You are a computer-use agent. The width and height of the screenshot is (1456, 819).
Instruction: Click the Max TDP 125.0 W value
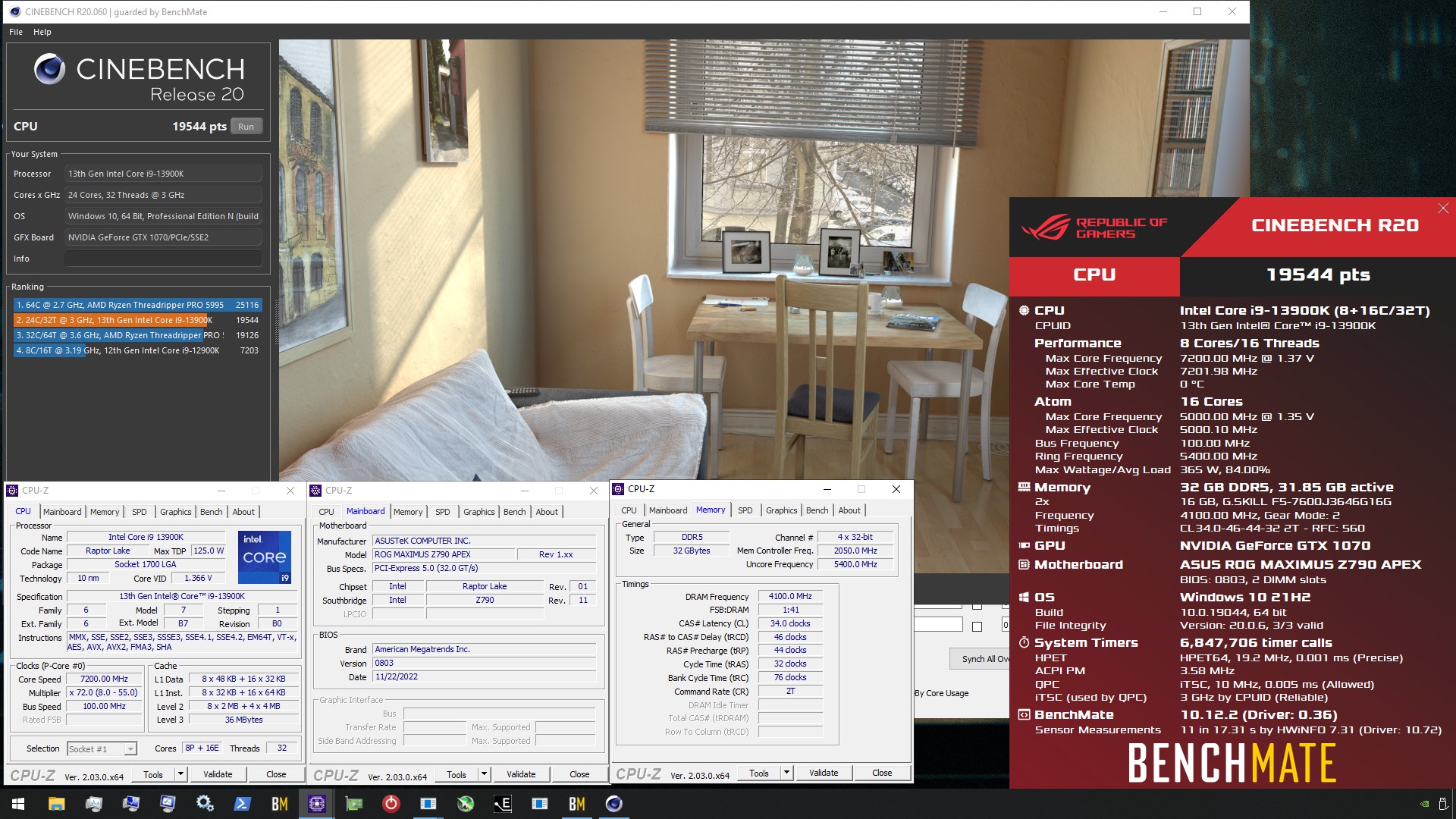[x=209, y=551]
